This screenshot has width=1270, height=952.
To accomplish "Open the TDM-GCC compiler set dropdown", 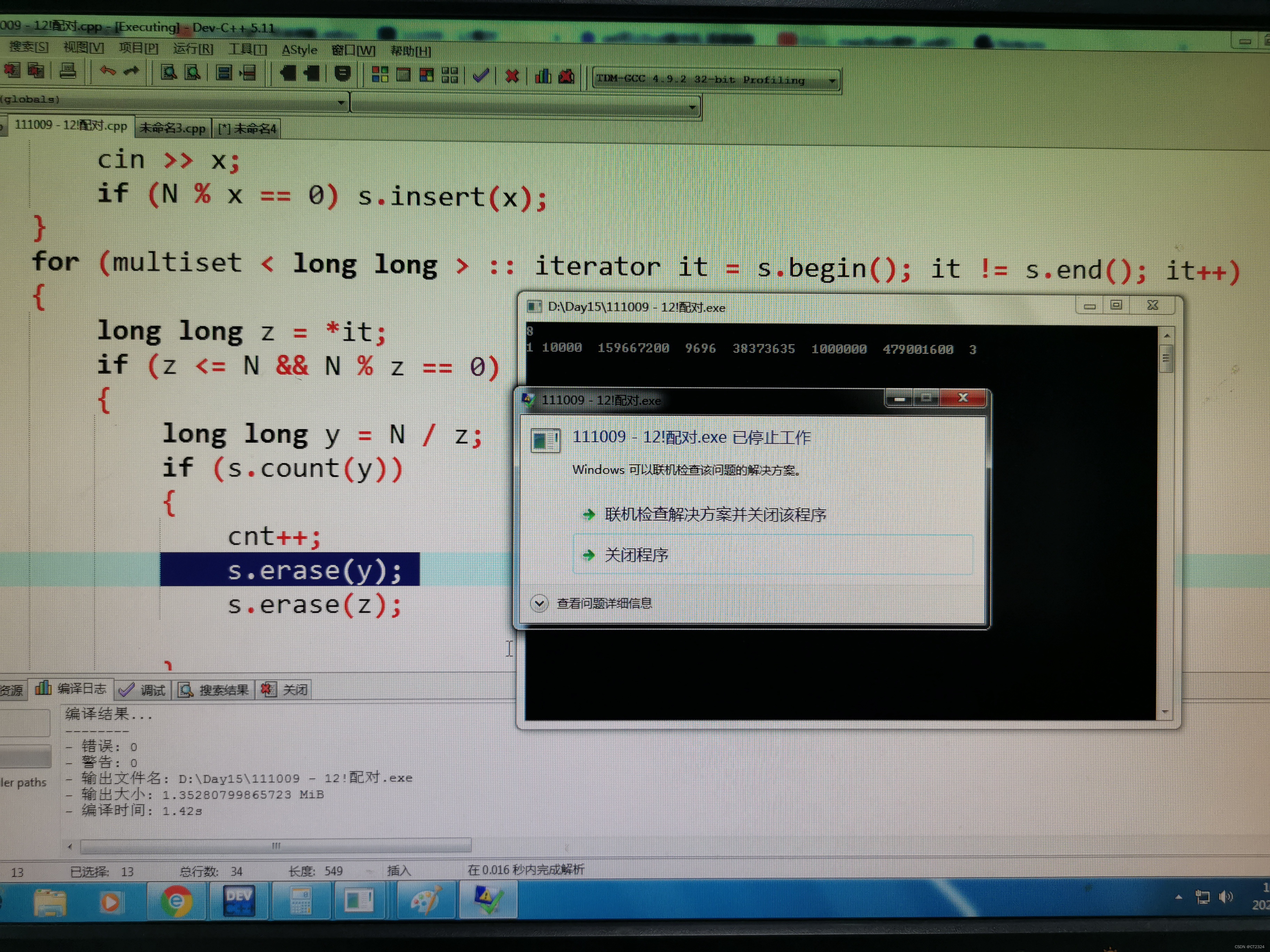I will (832, 81).
